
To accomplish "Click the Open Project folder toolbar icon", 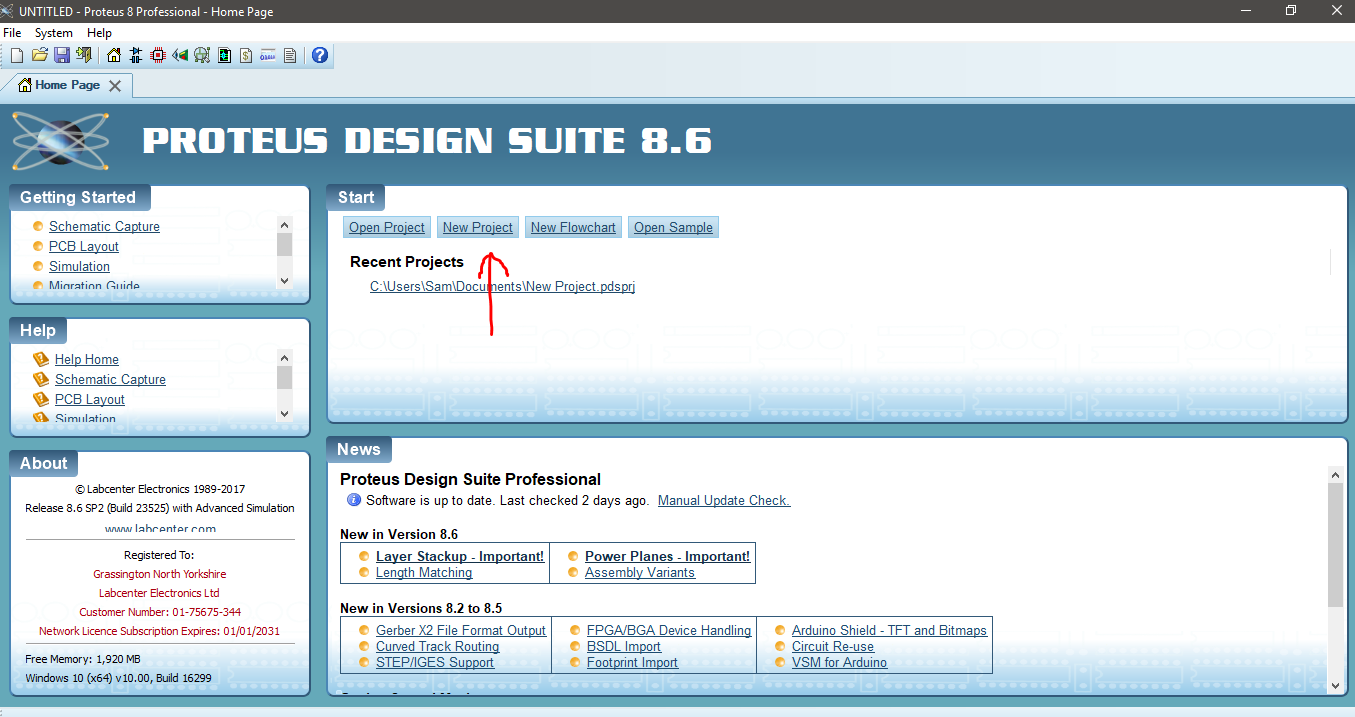I will [40, 55].
